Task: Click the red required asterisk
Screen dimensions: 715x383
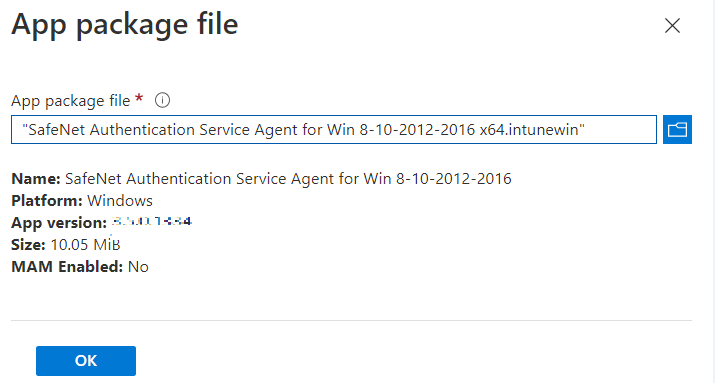Action: [x=140, y=98]
